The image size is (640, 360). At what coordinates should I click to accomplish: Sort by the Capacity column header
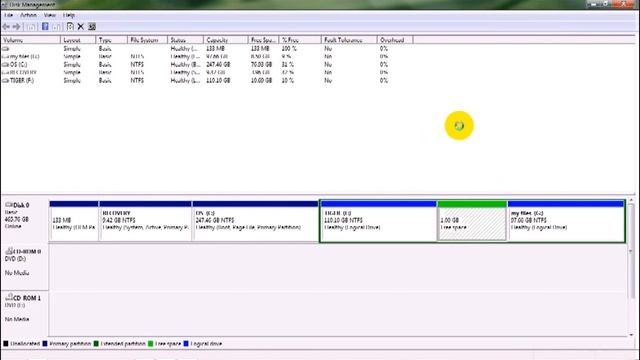226,40
